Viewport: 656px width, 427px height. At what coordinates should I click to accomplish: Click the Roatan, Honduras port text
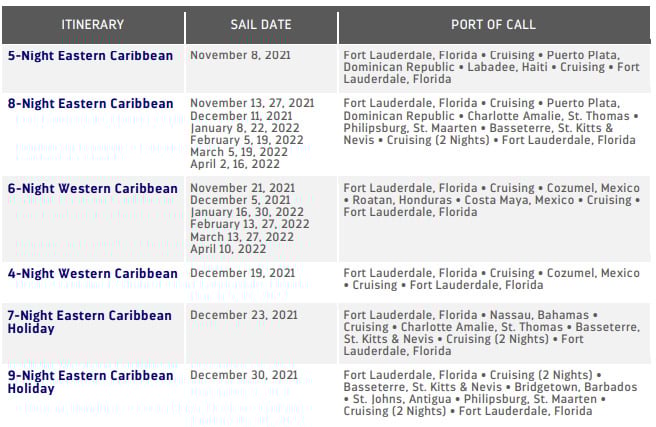[402, 200]
